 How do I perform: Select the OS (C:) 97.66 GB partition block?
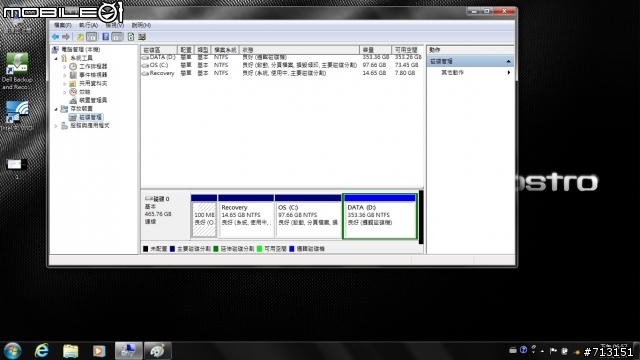pos(308,216)
